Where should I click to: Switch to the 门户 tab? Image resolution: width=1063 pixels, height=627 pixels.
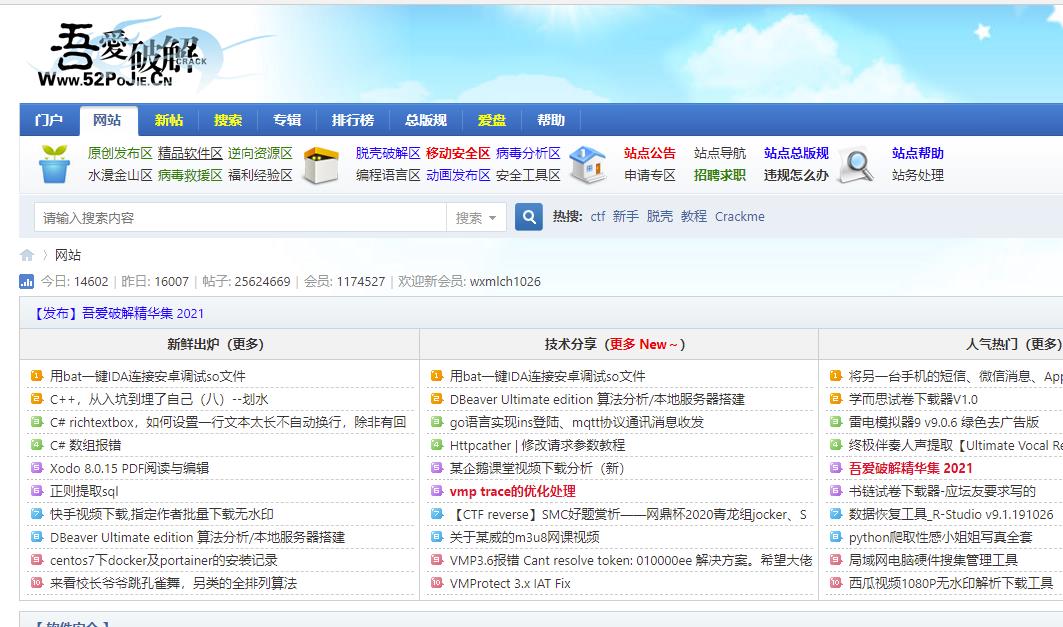pyautogui.click(x=48, y=119)
